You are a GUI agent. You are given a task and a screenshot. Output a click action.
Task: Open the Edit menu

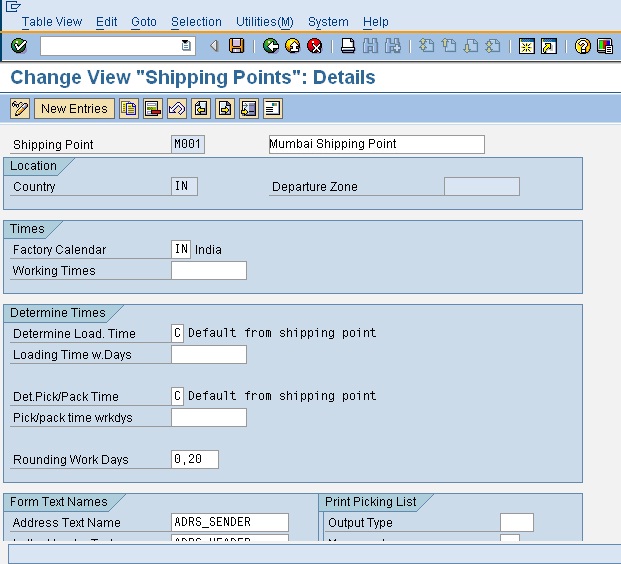coord(107,22)
